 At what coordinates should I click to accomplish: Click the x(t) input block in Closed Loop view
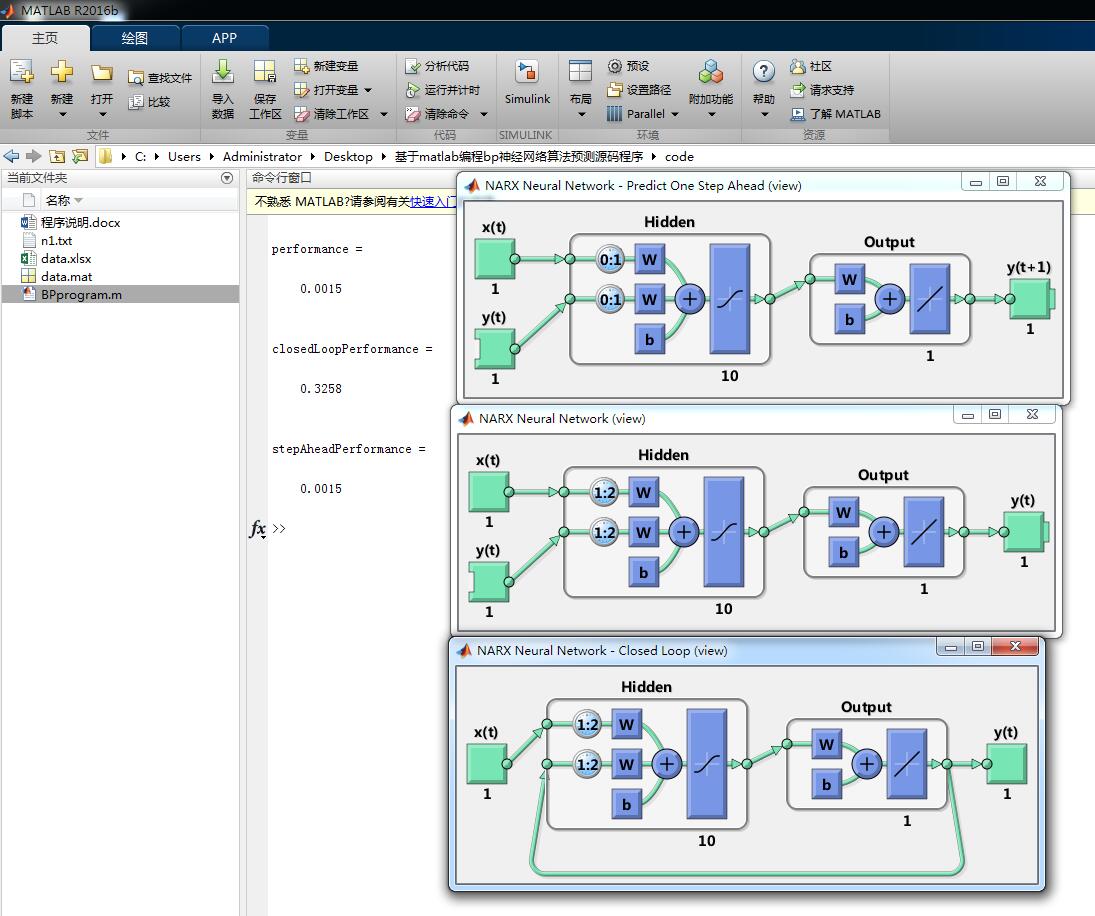click(487, 763)
